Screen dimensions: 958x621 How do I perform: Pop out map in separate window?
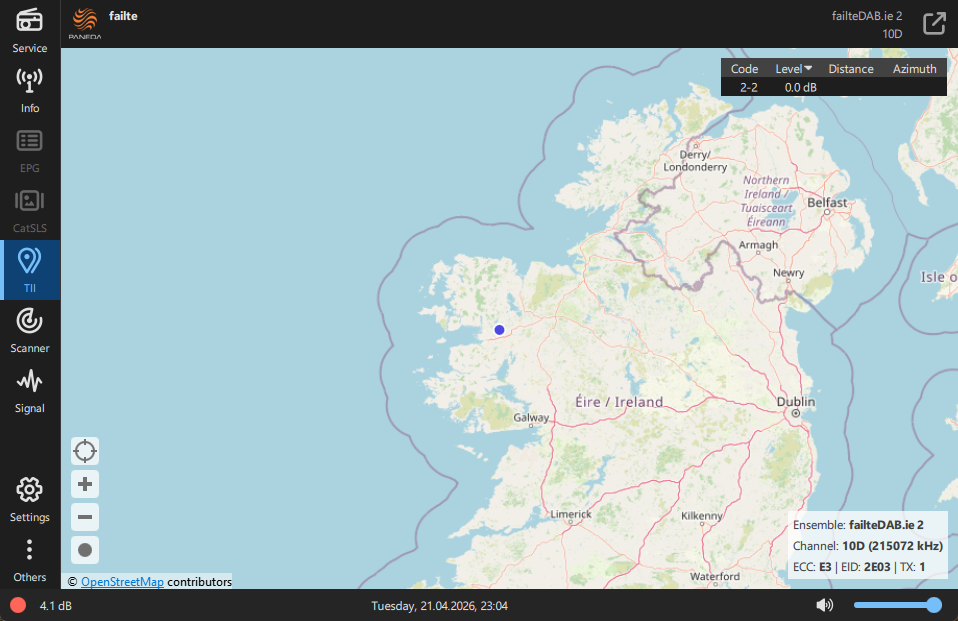coord(934,23)
